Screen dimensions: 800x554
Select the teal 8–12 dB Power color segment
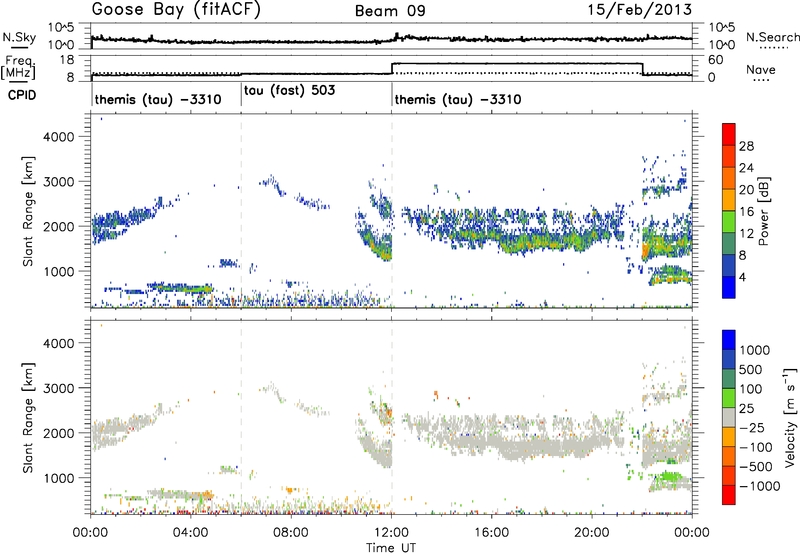[729, 244]
